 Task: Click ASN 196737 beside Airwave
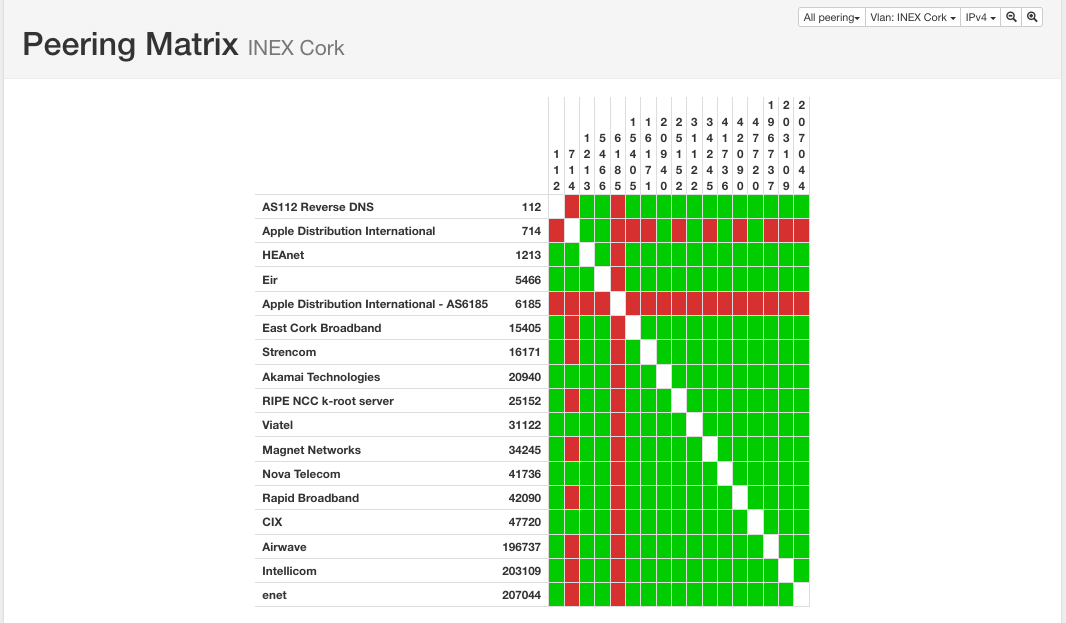pos(521,547)
